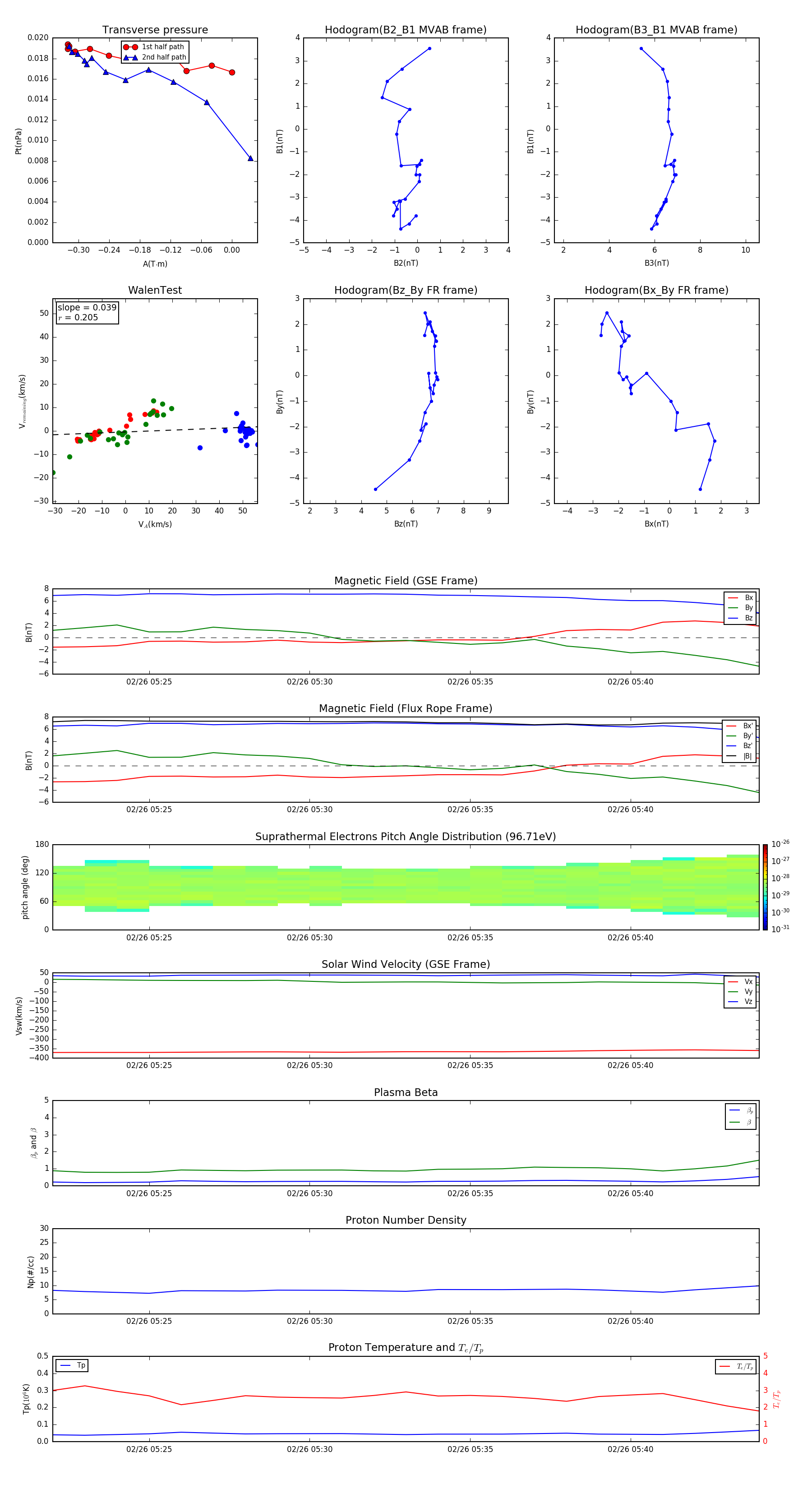Click the 'WalenTest' plot title
Viewport: 812px width, 1489px height.
pos(155,290)
